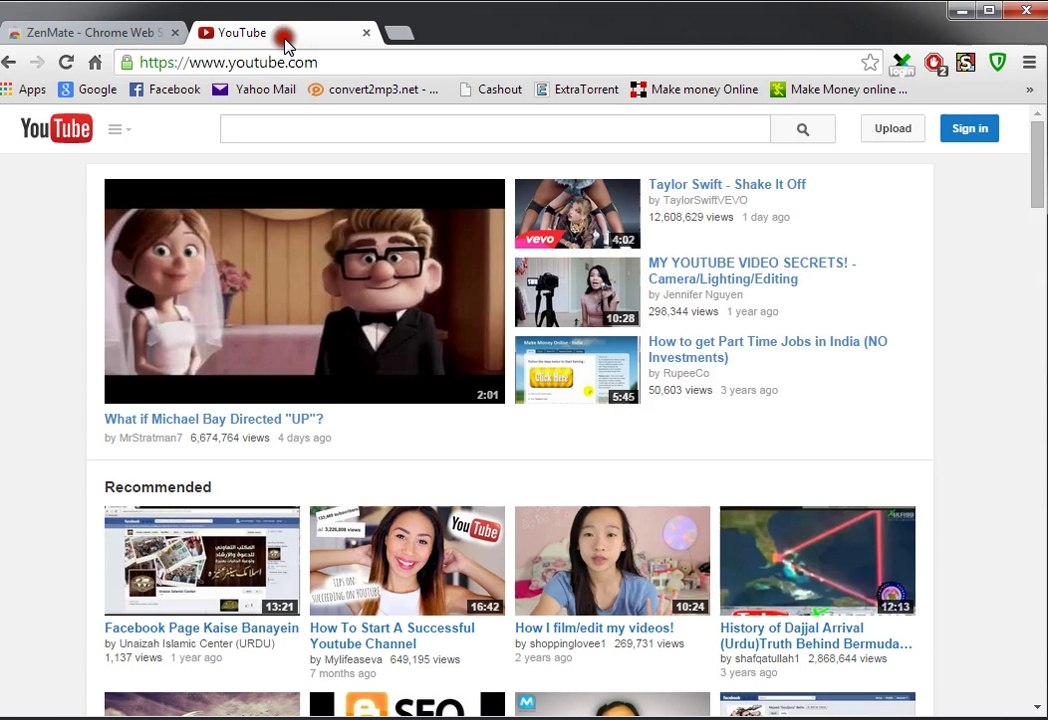
Task: Open Facebook Page Kaise Banayein thumbnail
Action: (203, 560)
